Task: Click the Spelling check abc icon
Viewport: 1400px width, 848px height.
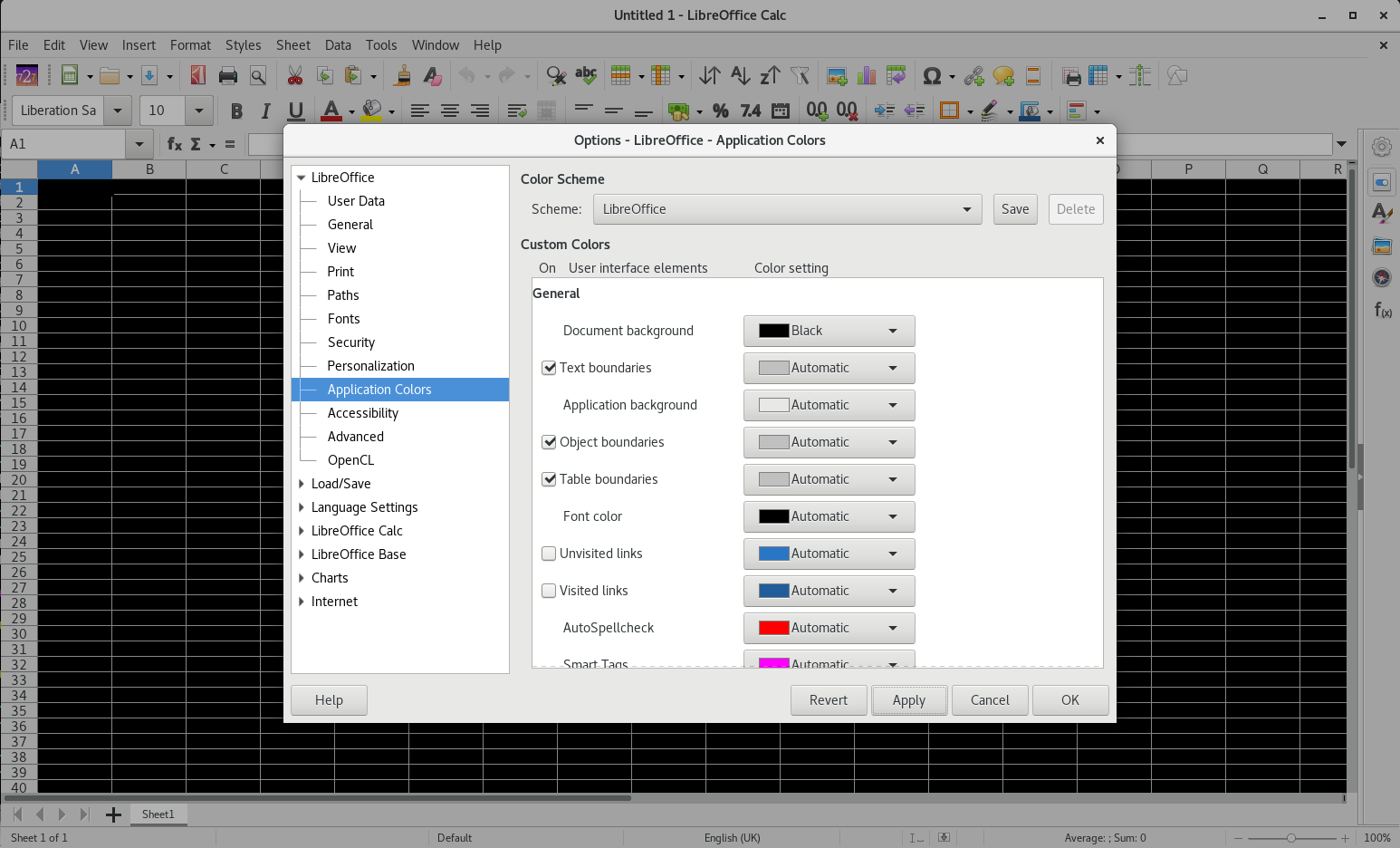Action: tap(586, 76)
